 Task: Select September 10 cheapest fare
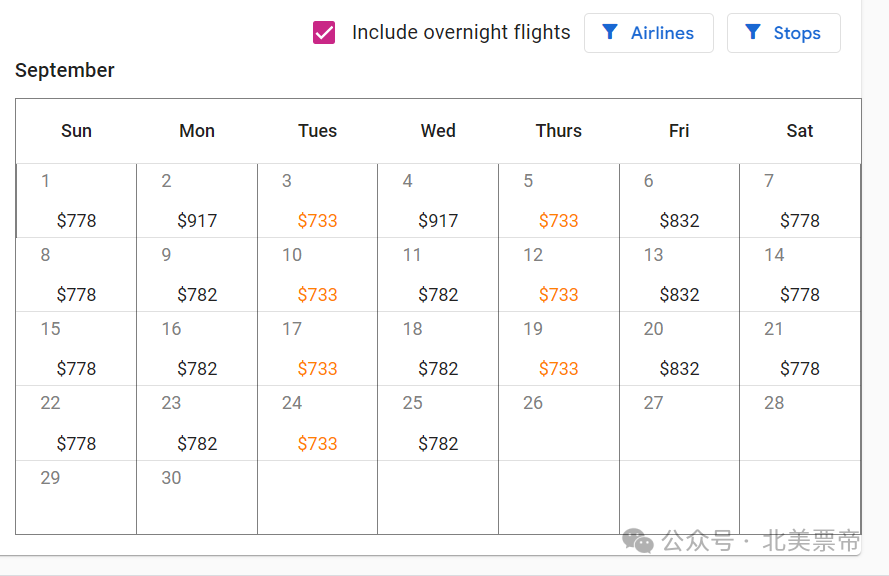[x=318, y=274]
